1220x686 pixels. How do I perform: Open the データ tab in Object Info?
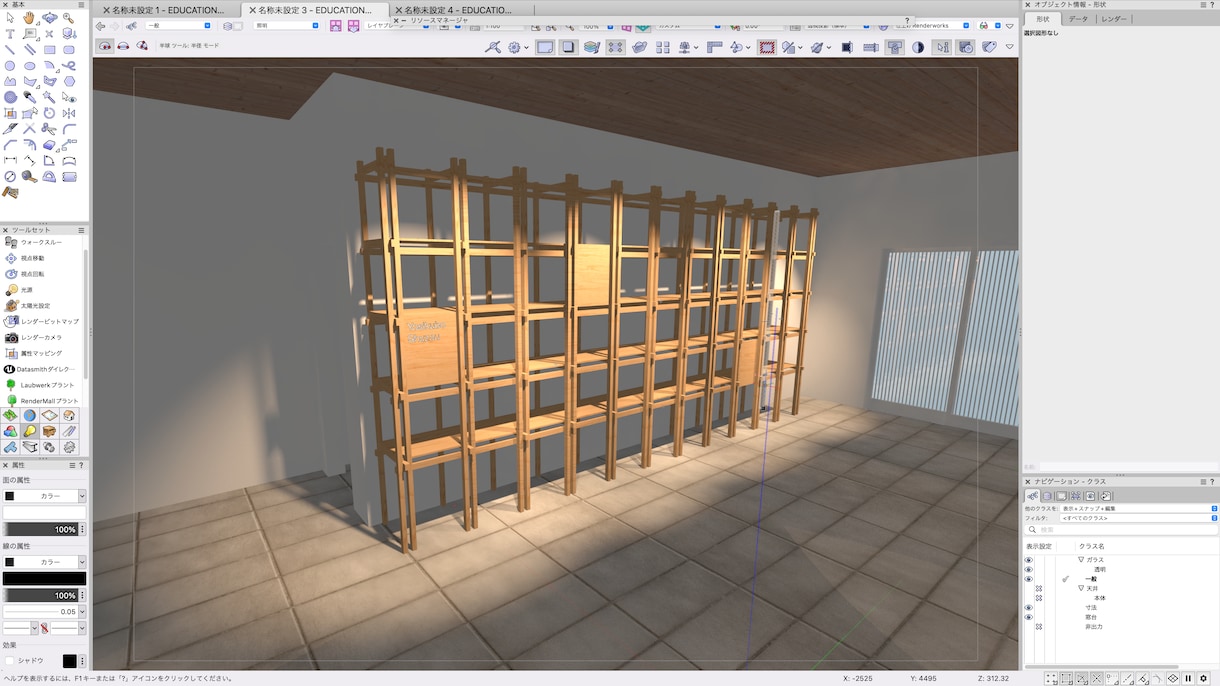[1078, 19]
